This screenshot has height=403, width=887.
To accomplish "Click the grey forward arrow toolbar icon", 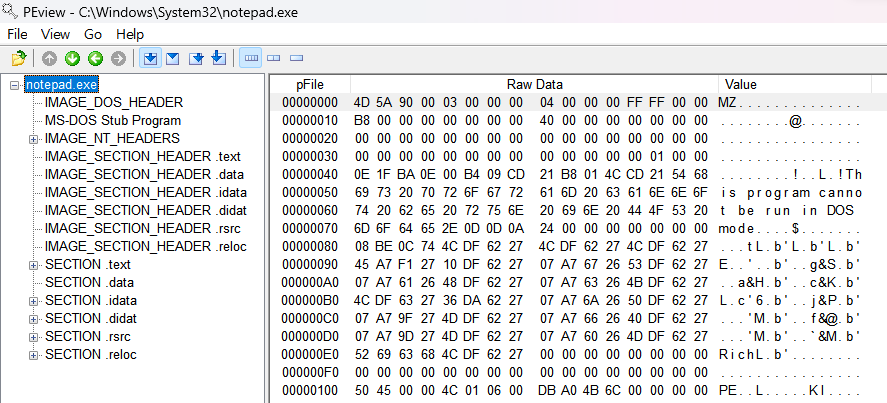I will coord(118,58).
